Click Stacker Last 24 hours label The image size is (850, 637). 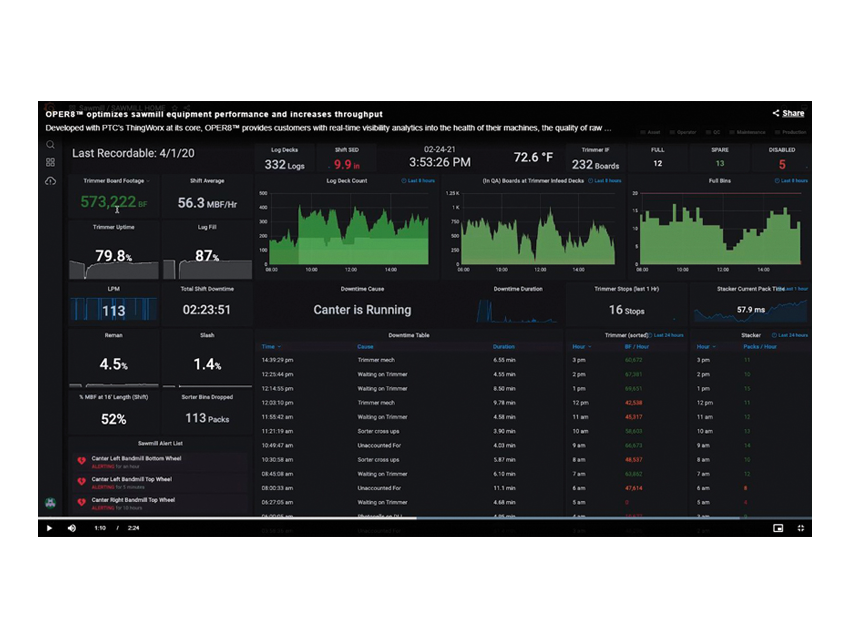point(790,335)
